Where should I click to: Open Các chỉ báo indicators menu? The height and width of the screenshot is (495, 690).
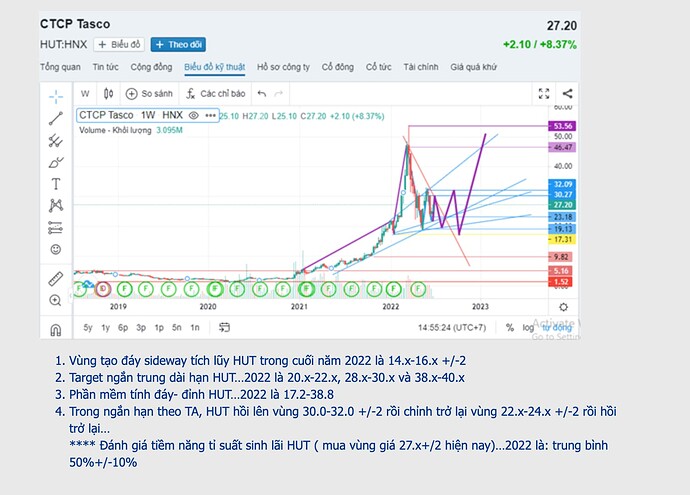point(215,94)
